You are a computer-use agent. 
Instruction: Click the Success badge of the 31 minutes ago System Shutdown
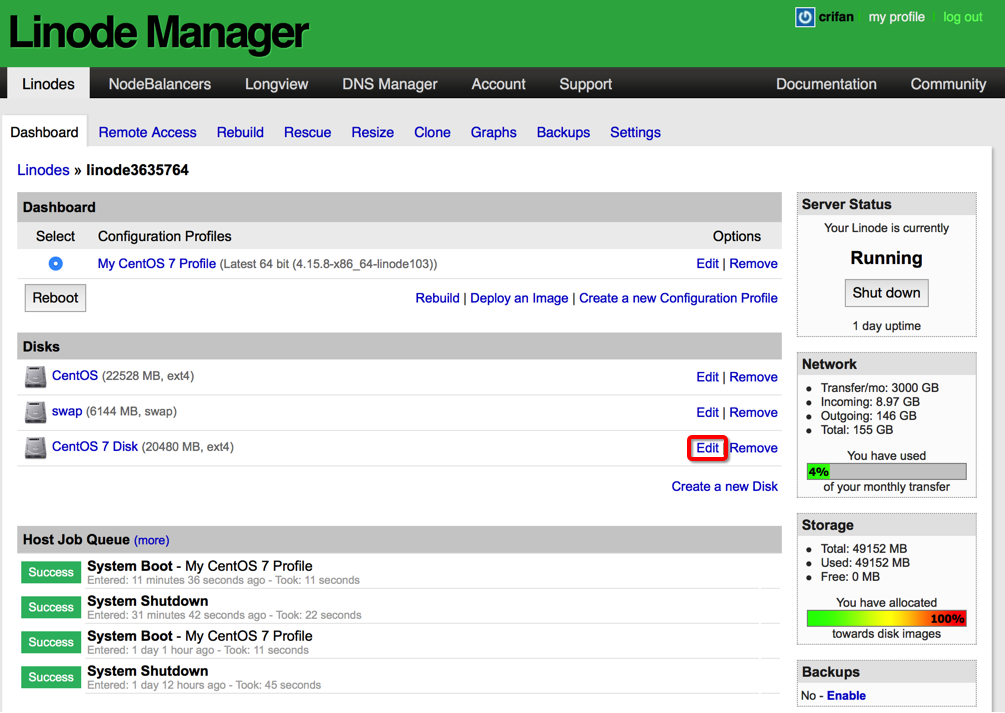[51, 607]
